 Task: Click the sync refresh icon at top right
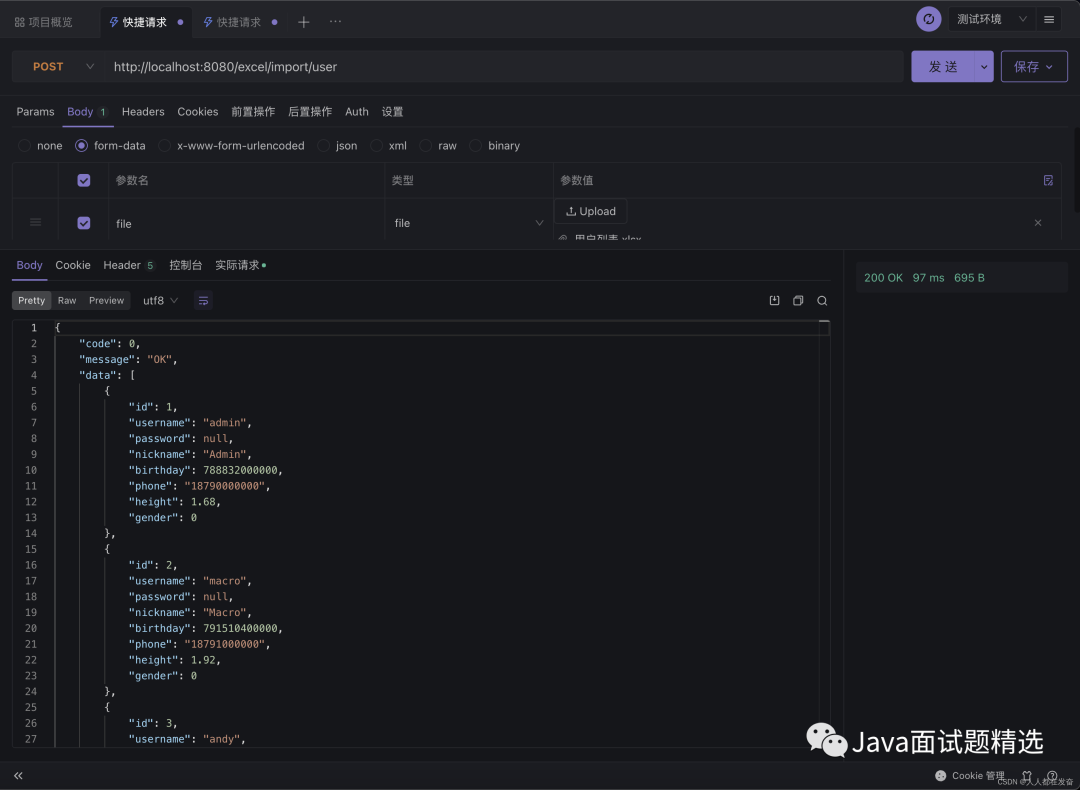(928, 19)
